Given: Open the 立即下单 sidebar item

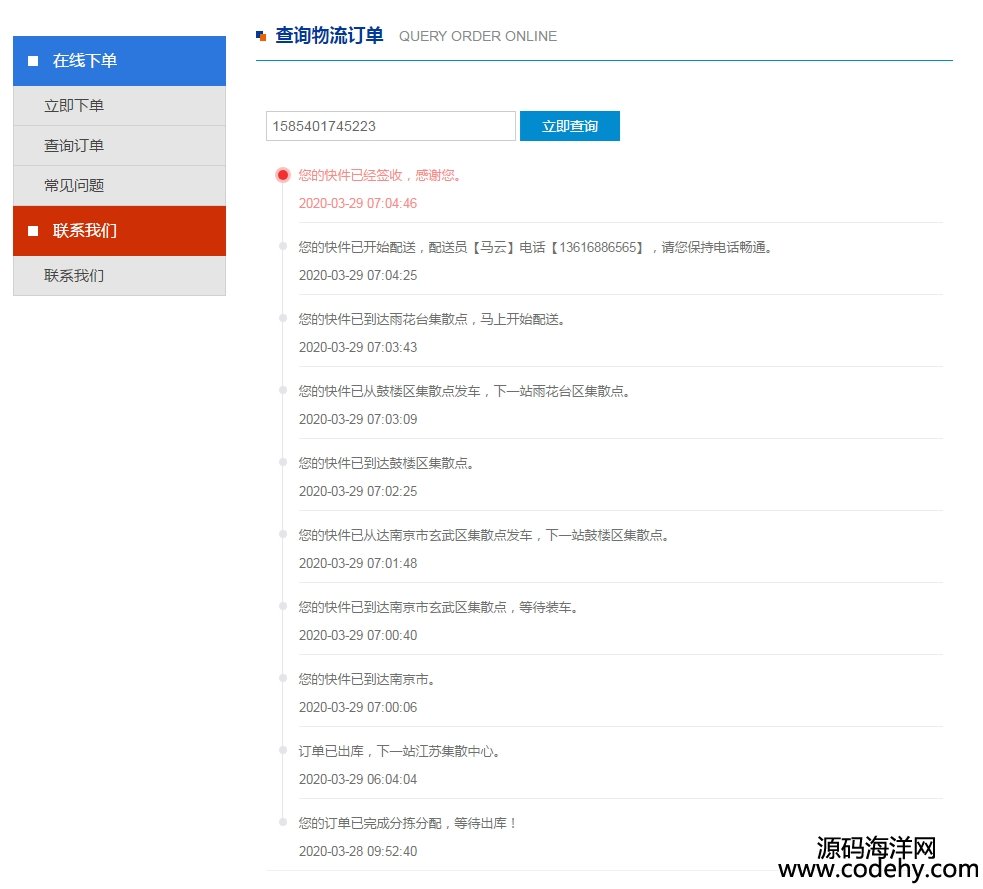Looking at the screenshot, I should click(74, 106).
